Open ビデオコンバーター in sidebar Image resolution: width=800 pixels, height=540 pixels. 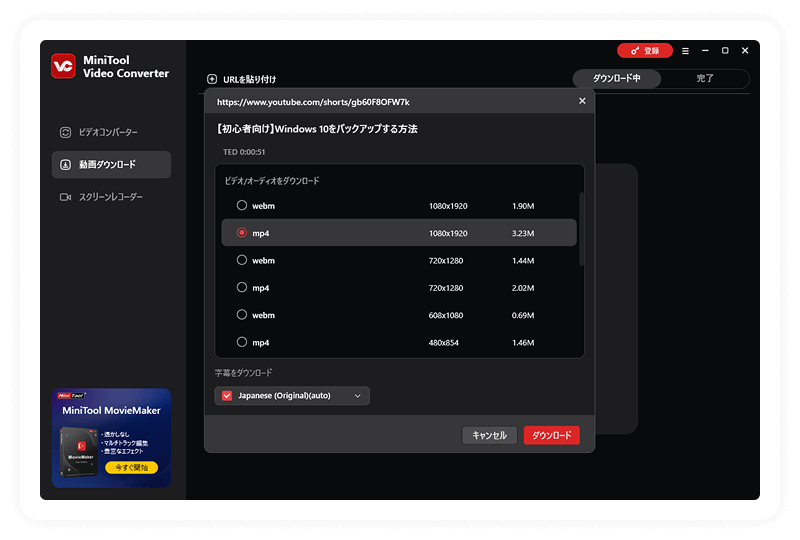coord(111,132)
